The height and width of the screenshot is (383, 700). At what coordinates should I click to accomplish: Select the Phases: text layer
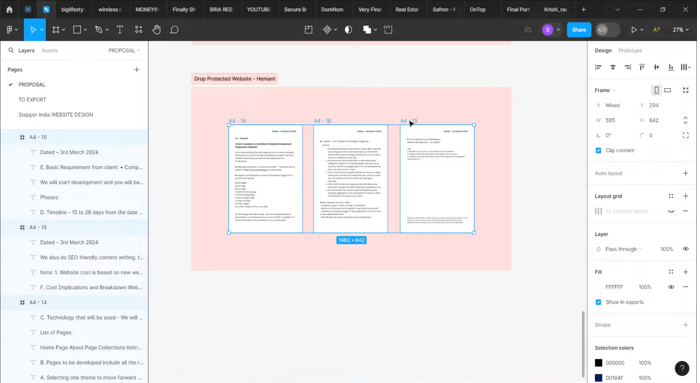50,197
